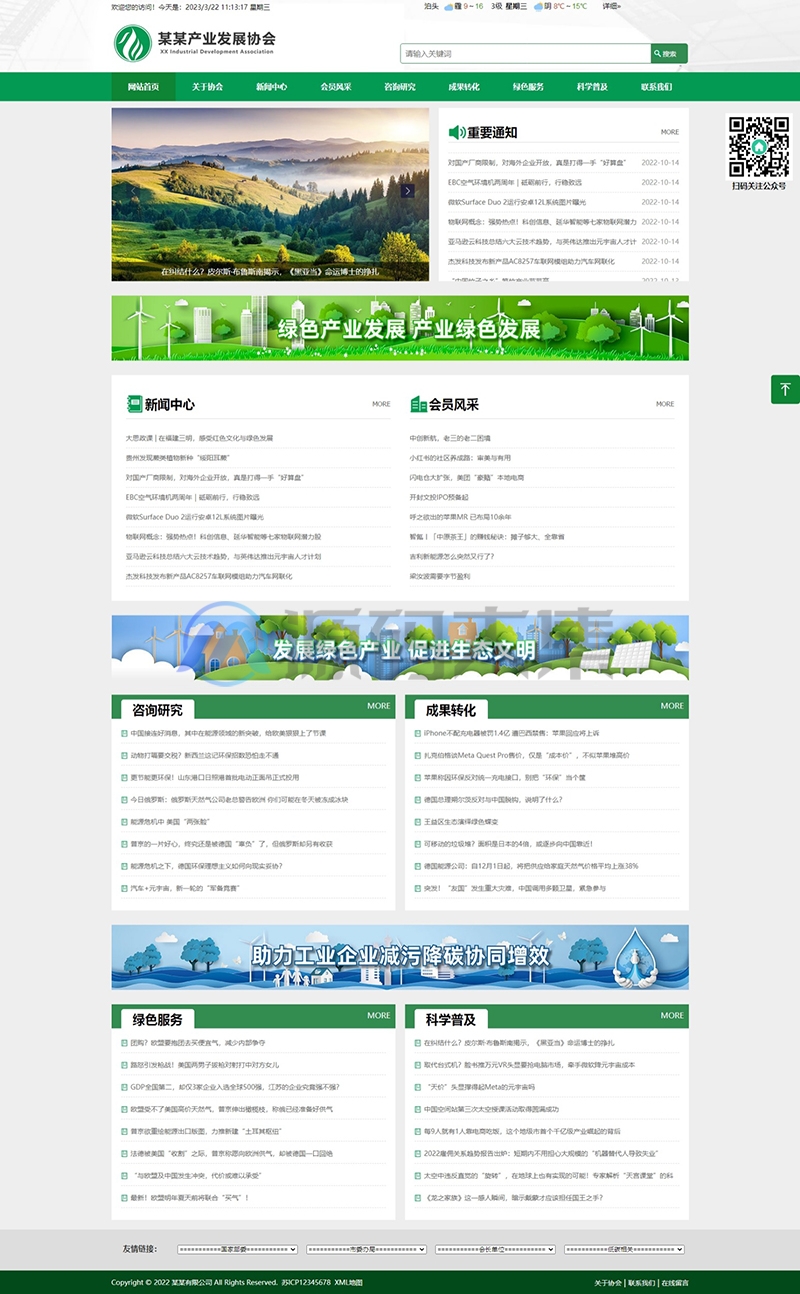
Task: Click list icon beside 汽车+元宇宙 item
Action: coord(125,887)
